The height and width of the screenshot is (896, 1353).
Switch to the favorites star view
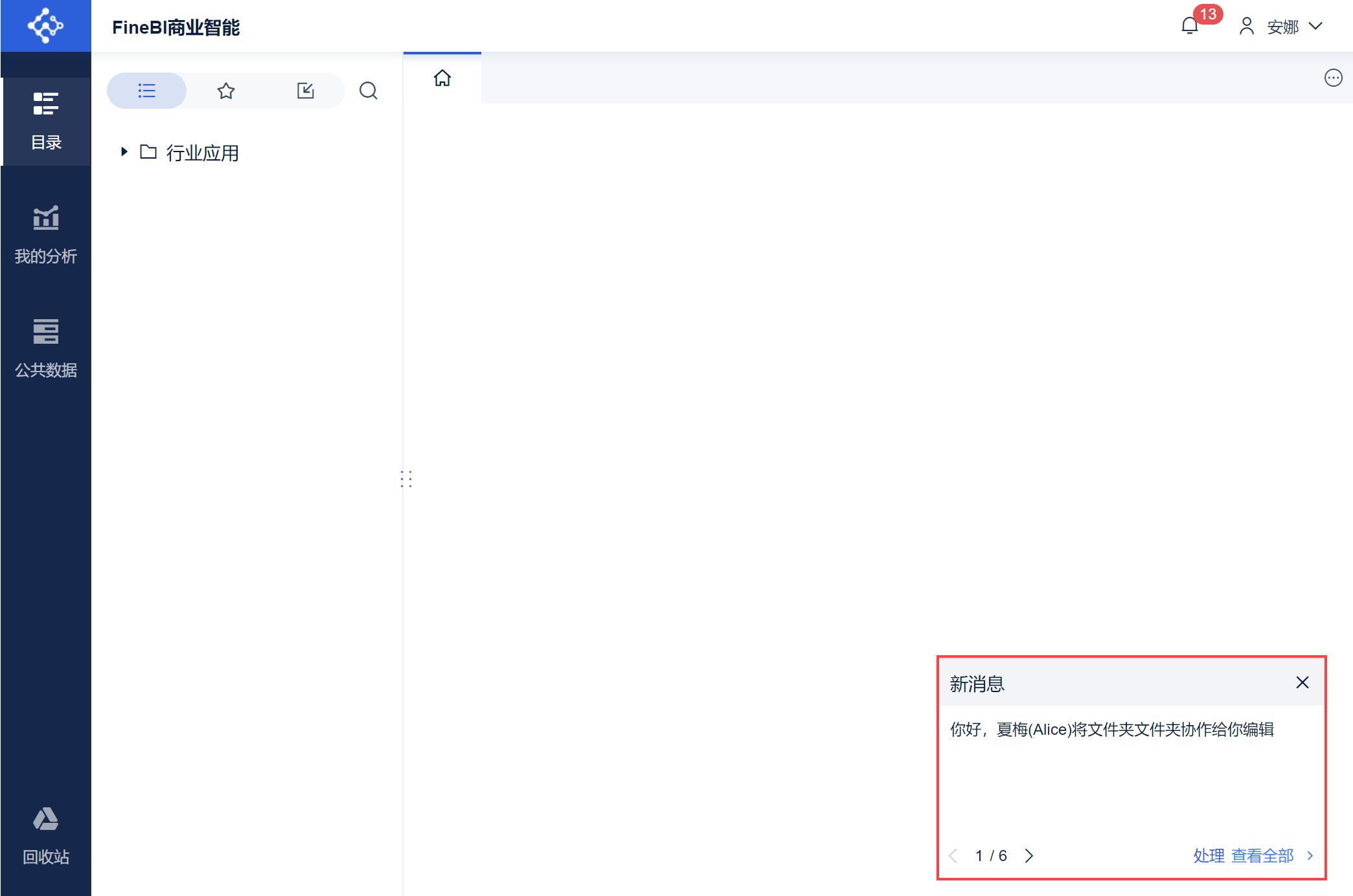pyautogui.click(x=226, y=91)
